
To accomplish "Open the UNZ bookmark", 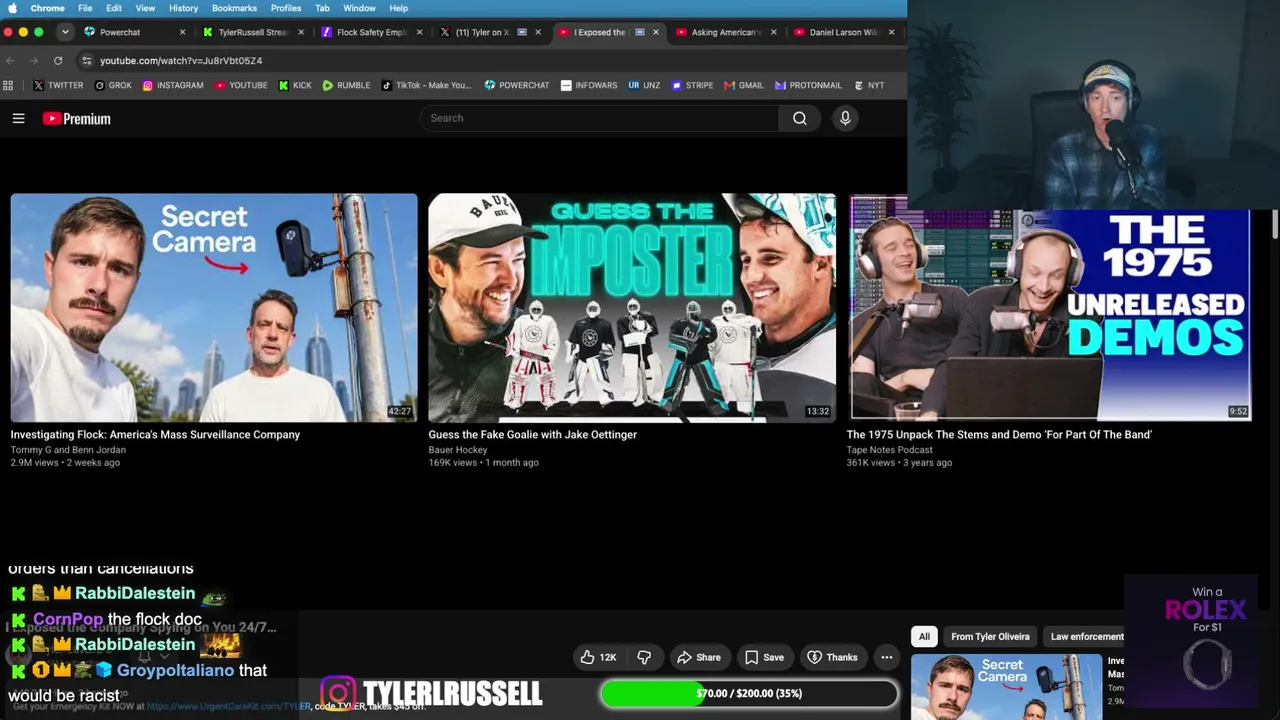I will pyautogui.click(x=644, y=85).
